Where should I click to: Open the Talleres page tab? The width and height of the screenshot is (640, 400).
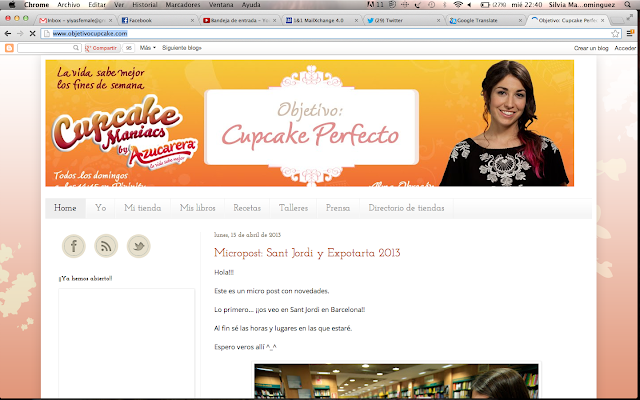click(x=293, y=208)
